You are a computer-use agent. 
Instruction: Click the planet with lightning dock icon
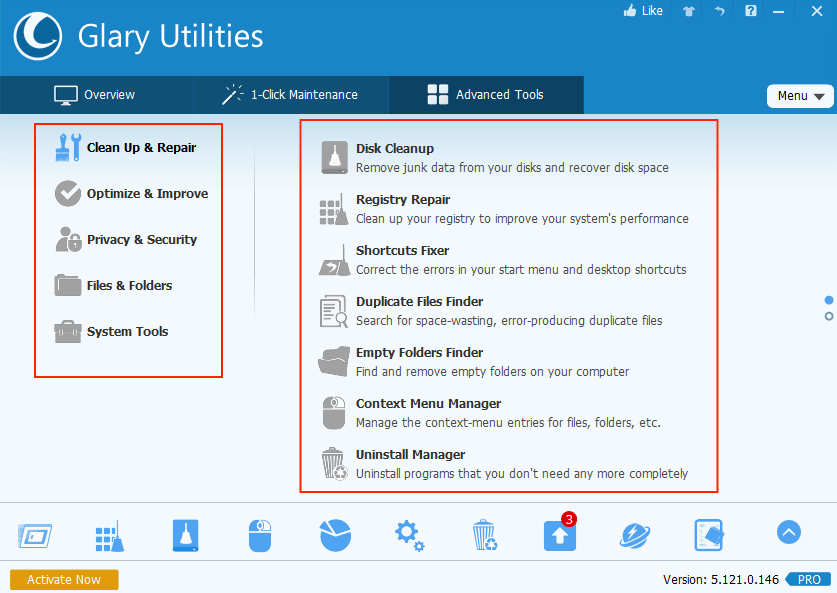point(635,535)
